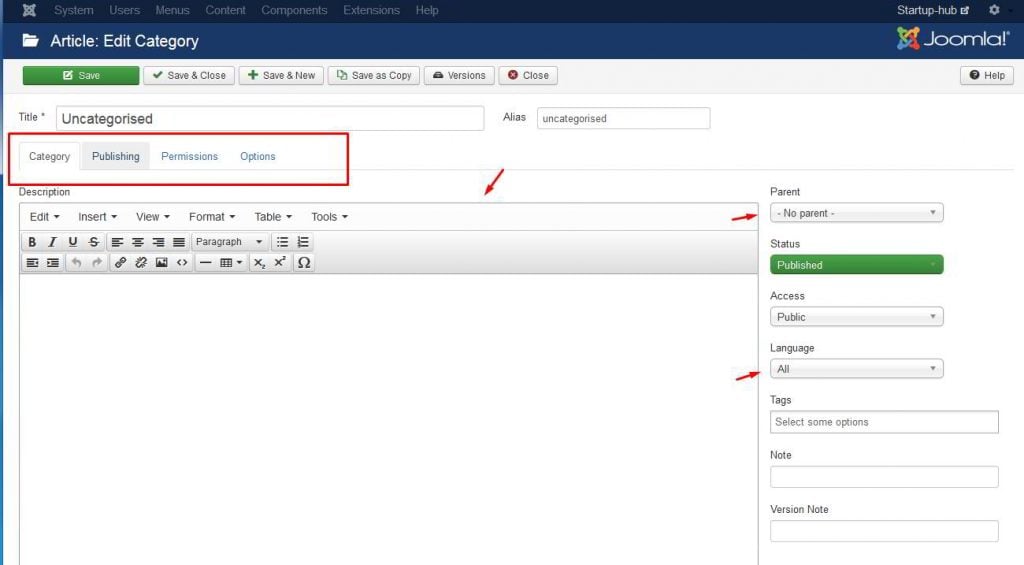Open the Parent category dropdown
Image resolution: width=1024 pixels, height=565 pixels.
856,213
